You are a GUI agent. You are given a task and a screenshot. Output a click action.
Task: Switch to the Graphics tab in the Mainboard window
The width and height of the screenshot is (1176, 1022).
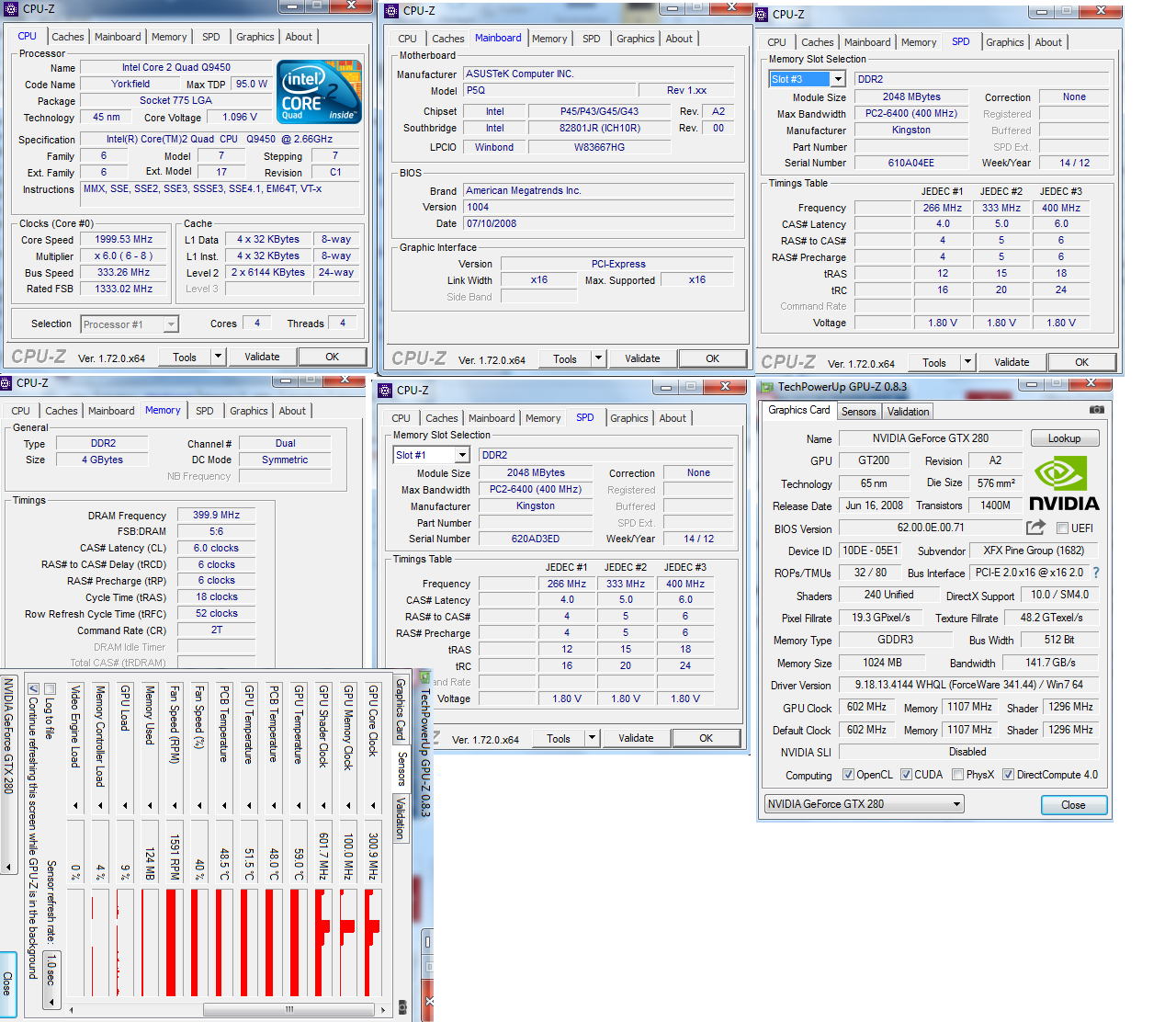pos(635,39)
